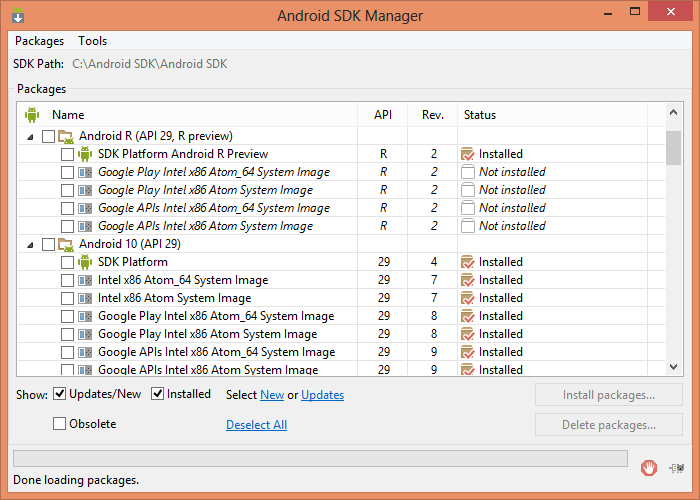The width and height of the screenshot is (700, 500).
Task: Click the Android 10 folder icon
Action: point(66,244)
